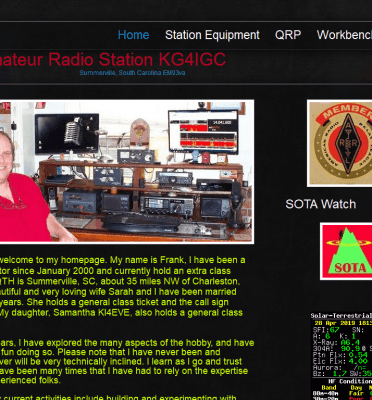Click the Summerville, South Carolina EM93va subtitle

pyautogui.click(x=132, y=73)
